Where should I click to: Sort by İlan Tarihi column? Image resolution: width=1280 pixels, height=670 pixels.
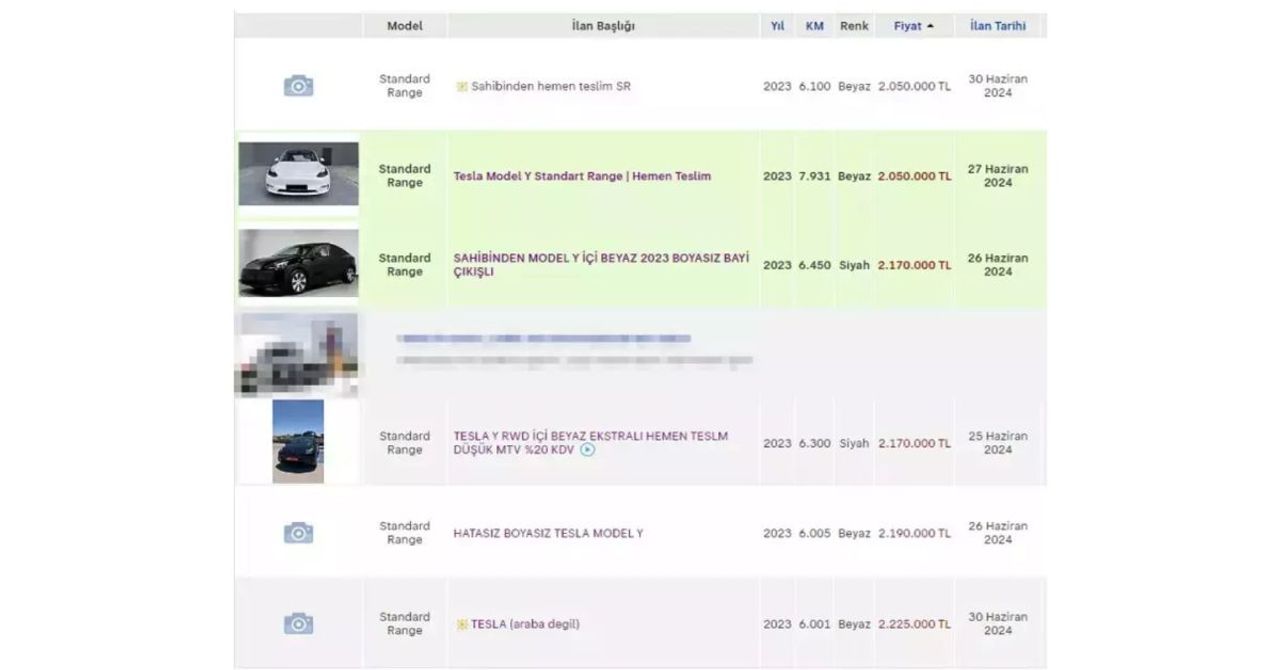pyautogui.click(x=998, y=26)
